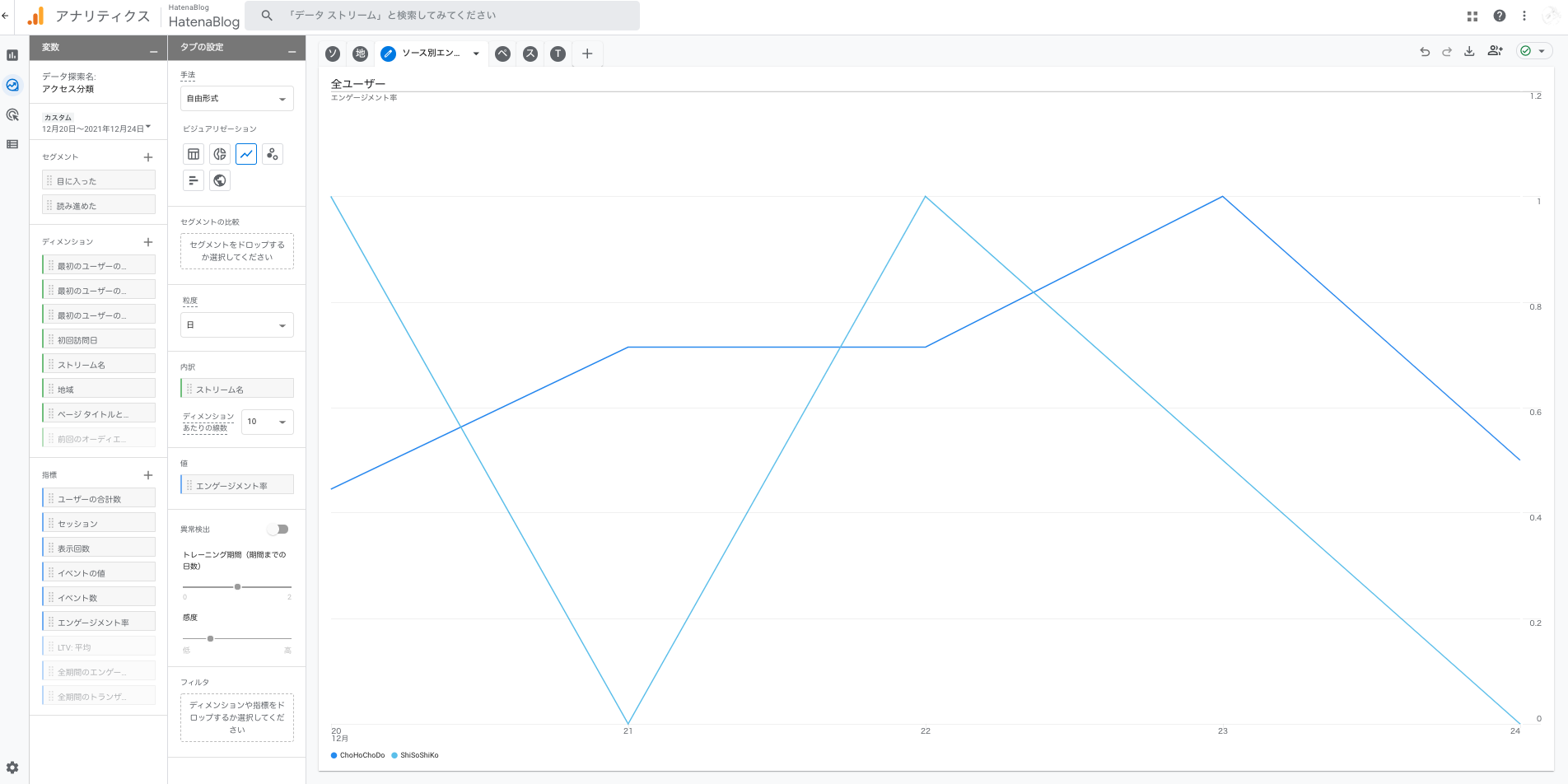
Task: Minimize the タブの設定 panel
Action: coord(292,52)
